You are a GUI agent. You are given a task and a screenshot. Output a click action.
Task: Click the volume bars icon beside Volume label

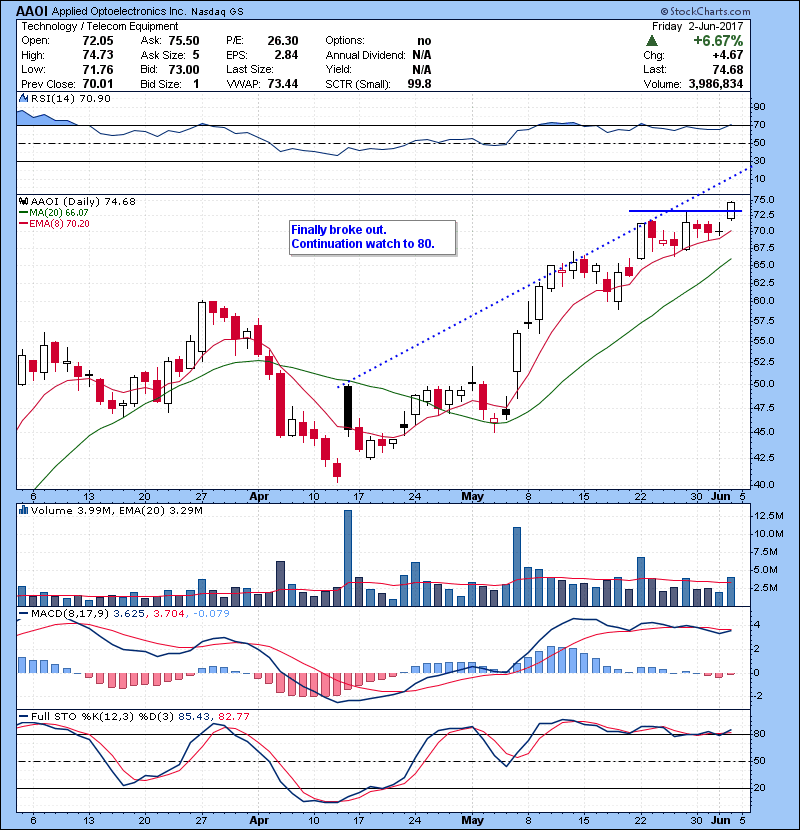(x=23, y=510)
